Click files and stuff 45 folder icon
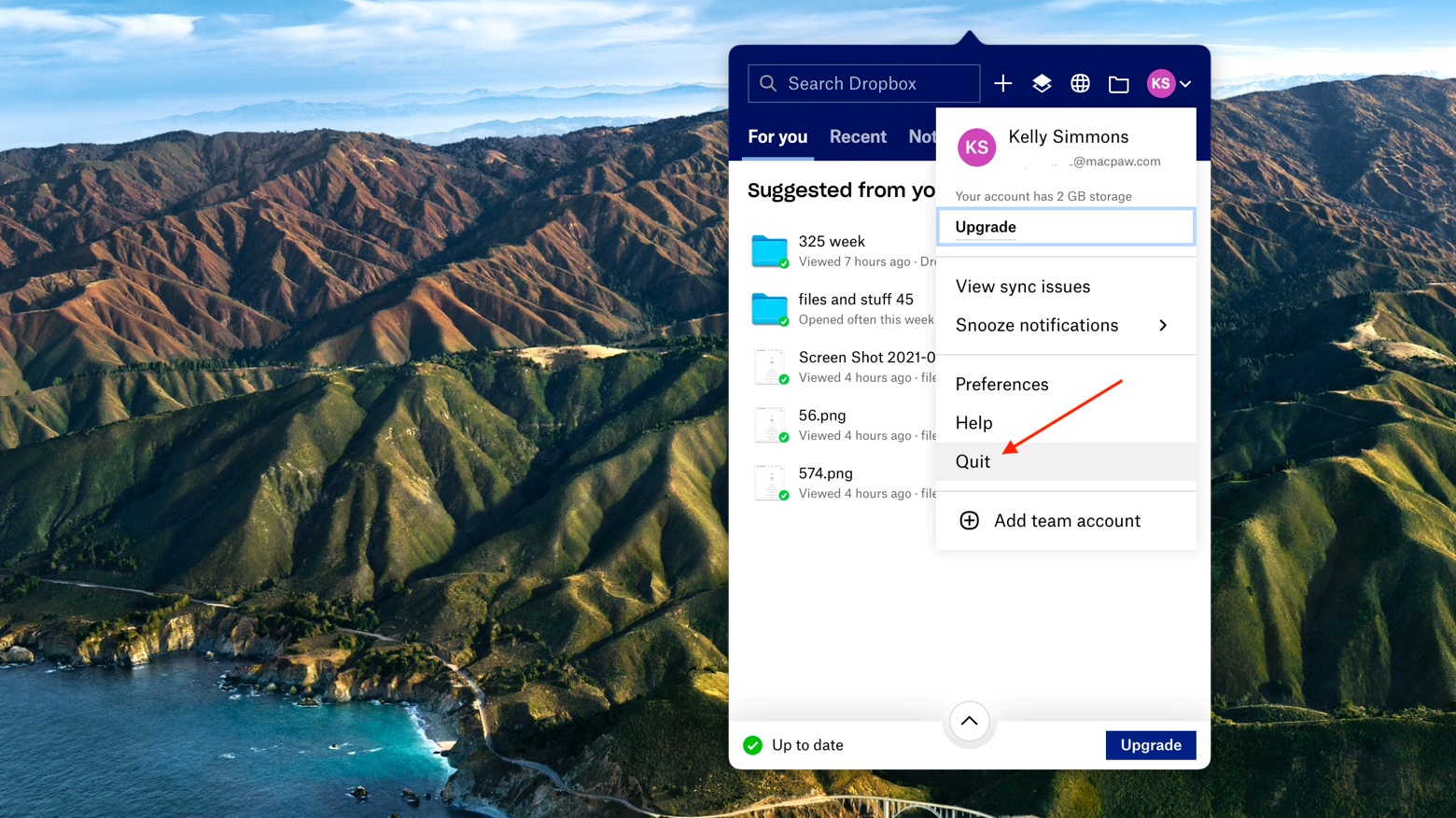 (x=770, y=309)
